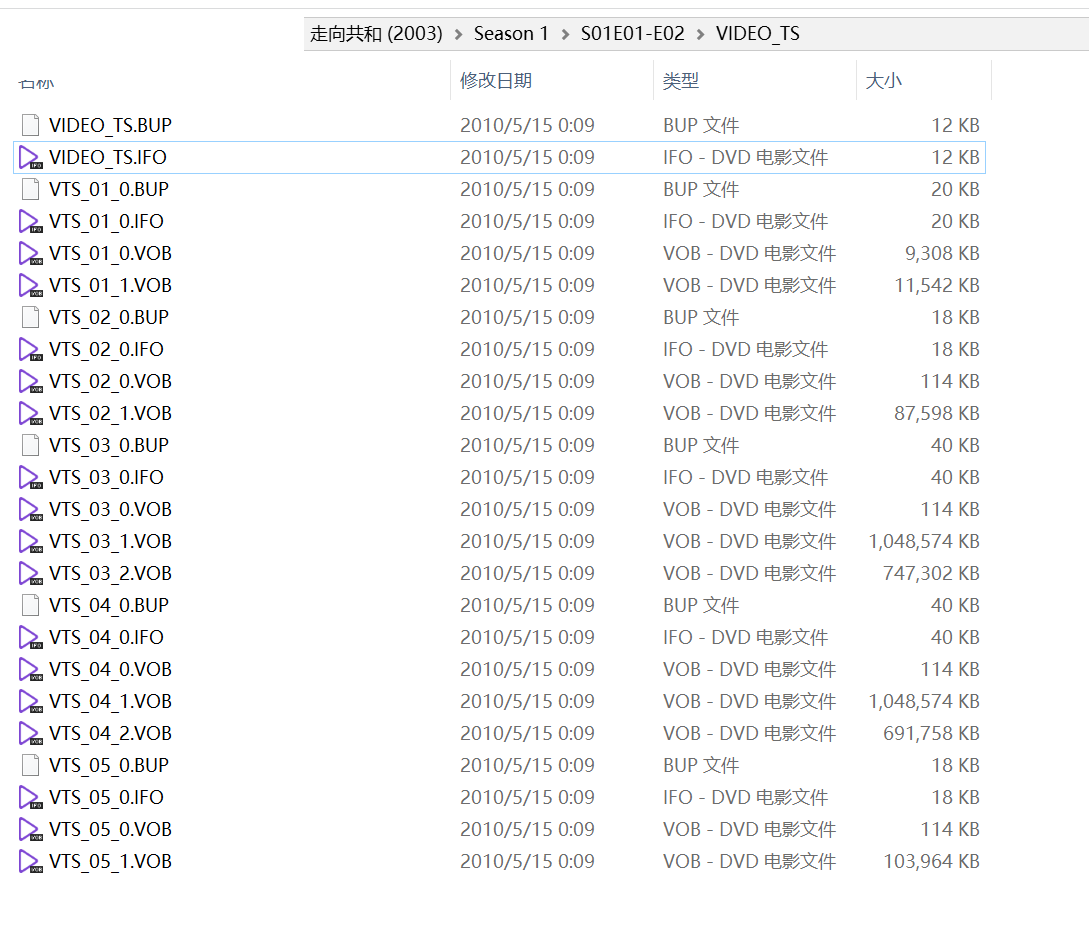Click the 11,542 KB size value
The width and height of the screenshot is (1089, 925).
[937, 285]
